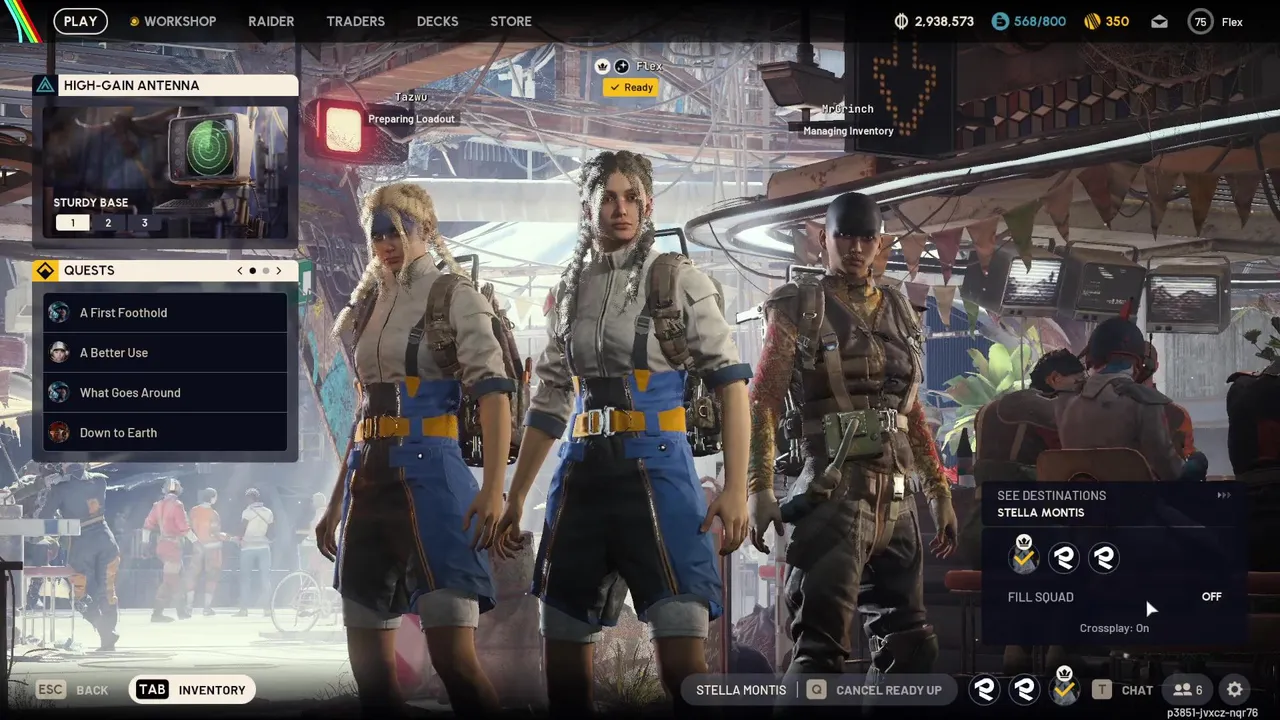Open the settings gear
Viewport: 1280px width, 720px height.
1235,690
